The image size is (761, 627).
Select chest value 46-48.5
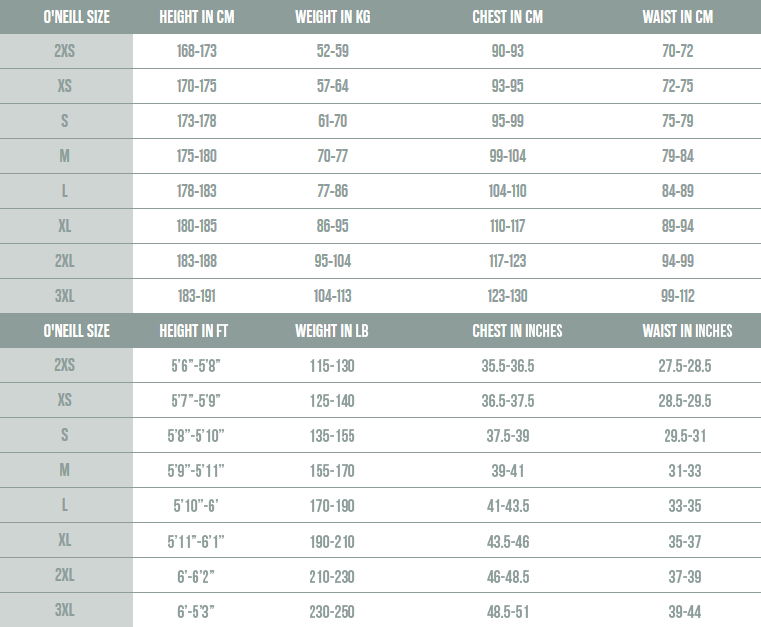[x=508, y=576]
